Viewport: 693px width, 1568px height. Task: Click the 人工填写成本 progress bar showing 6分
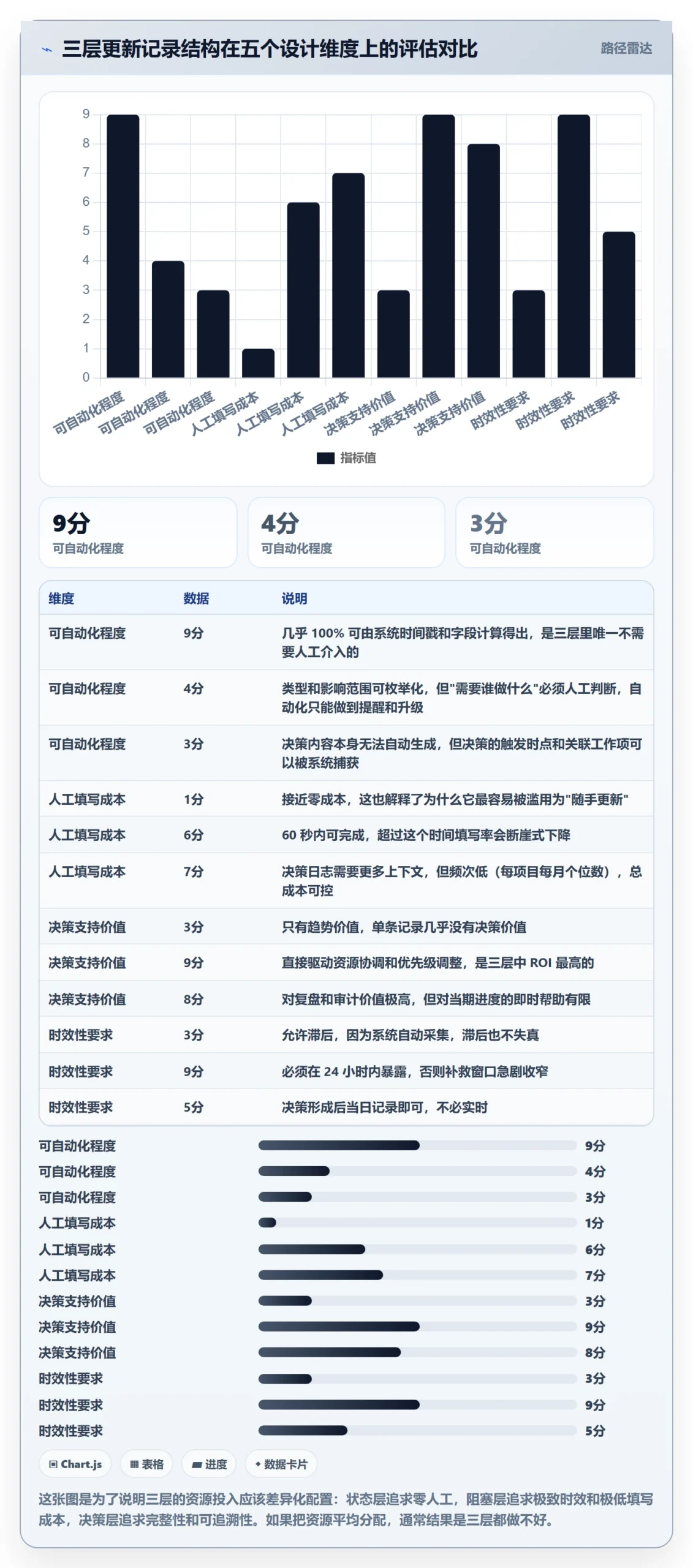[417, 1249]
